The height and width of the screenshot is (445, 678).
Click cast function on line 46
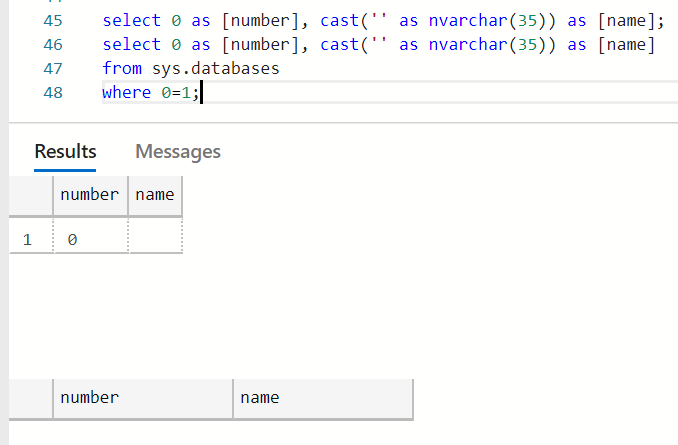point(339,45)
